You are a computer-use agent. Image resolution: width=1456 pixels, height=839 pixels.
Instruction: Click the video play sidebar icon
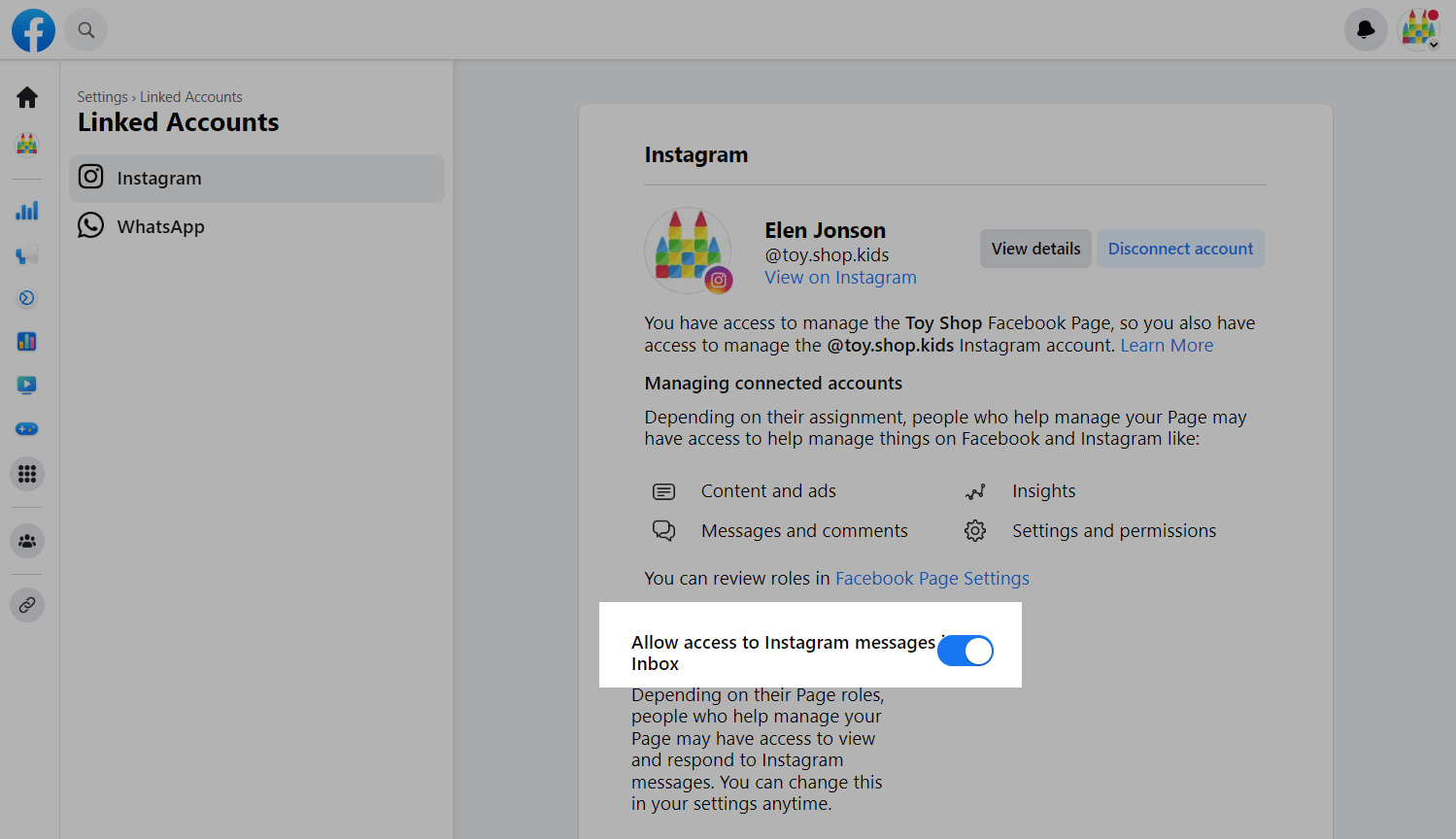click(27, 386)
